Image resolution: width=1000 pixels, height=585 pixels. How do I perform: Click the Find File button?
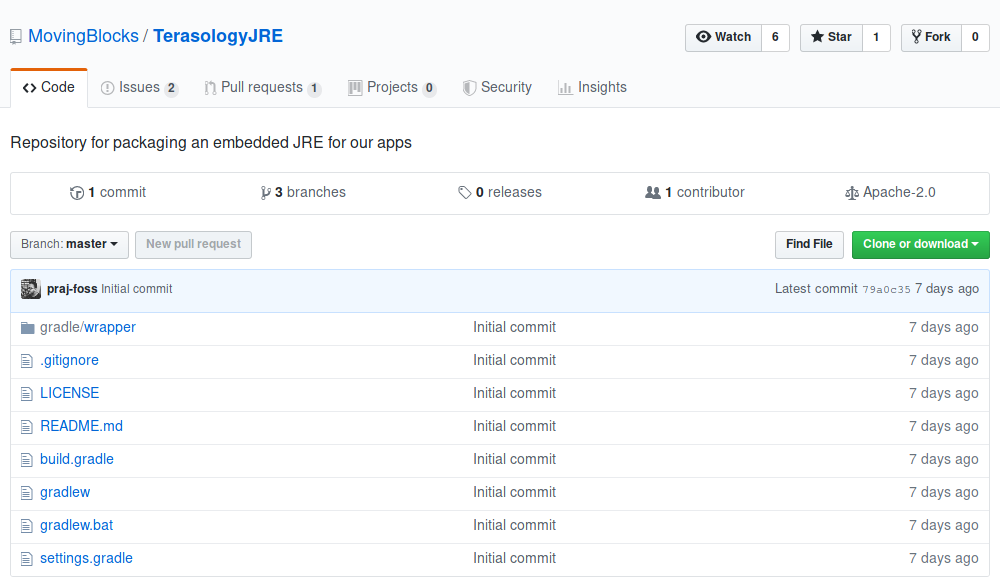pyautogui.click(x=809, y=245)
